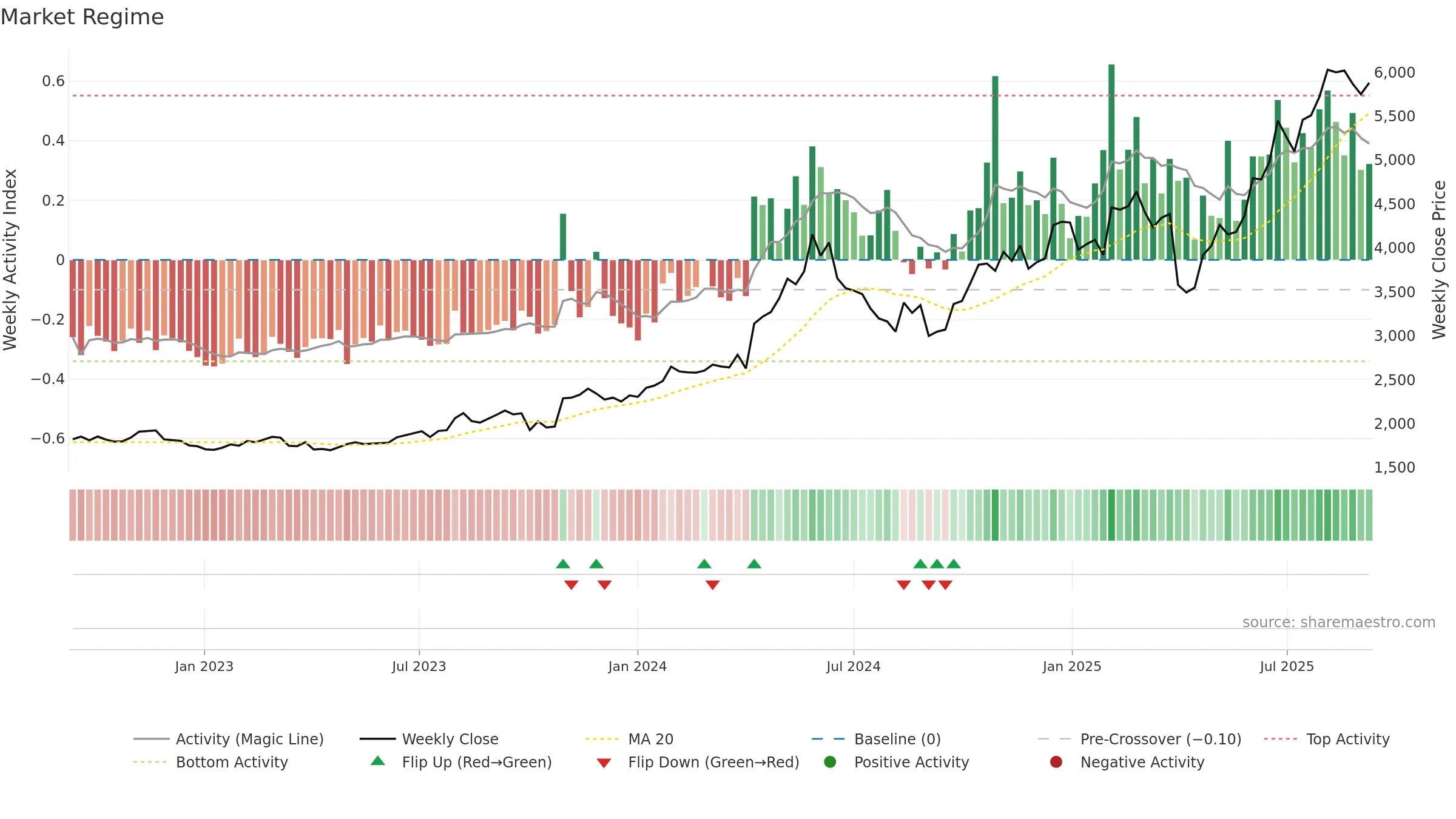Viewport: 1456px width, 819px height.
Task: Click the Positive Activity green circle icon
Action: pos(830,762)
